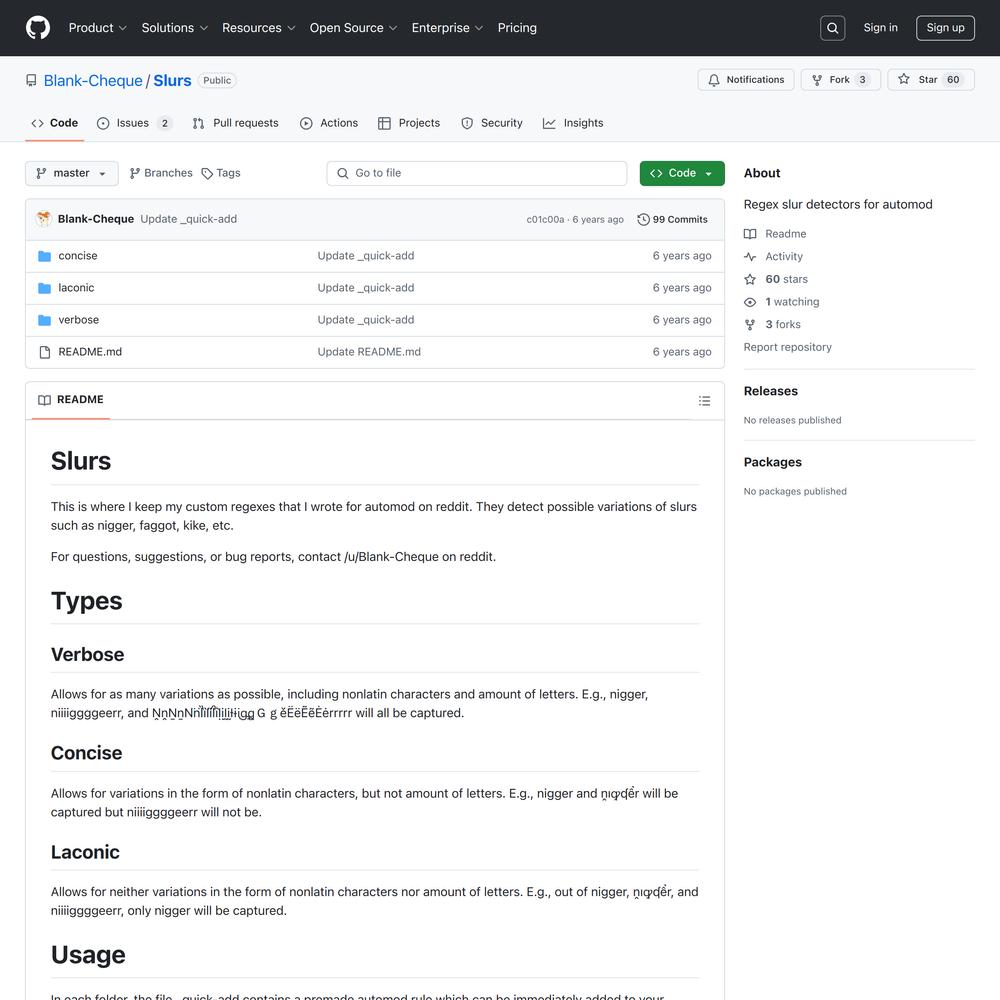Switch to the Projects tab
1000x1000 pixels.
(409, 123)
